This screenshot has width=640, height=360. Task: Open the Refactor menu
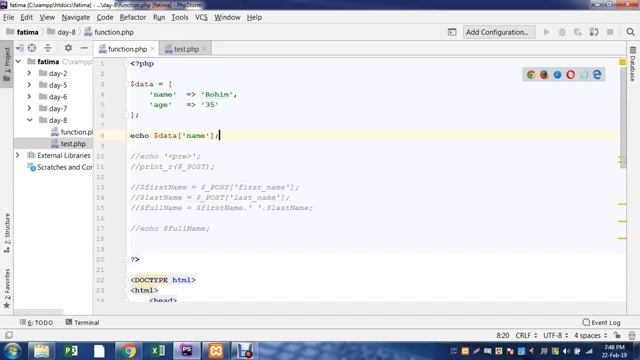pos(133,17)
